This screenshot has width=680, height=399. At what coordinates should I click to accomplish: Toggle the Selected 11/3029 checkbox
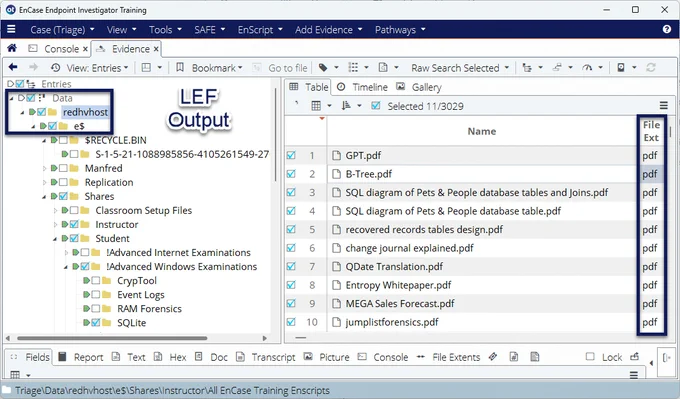pyautogui.click(x=376, y=106)
